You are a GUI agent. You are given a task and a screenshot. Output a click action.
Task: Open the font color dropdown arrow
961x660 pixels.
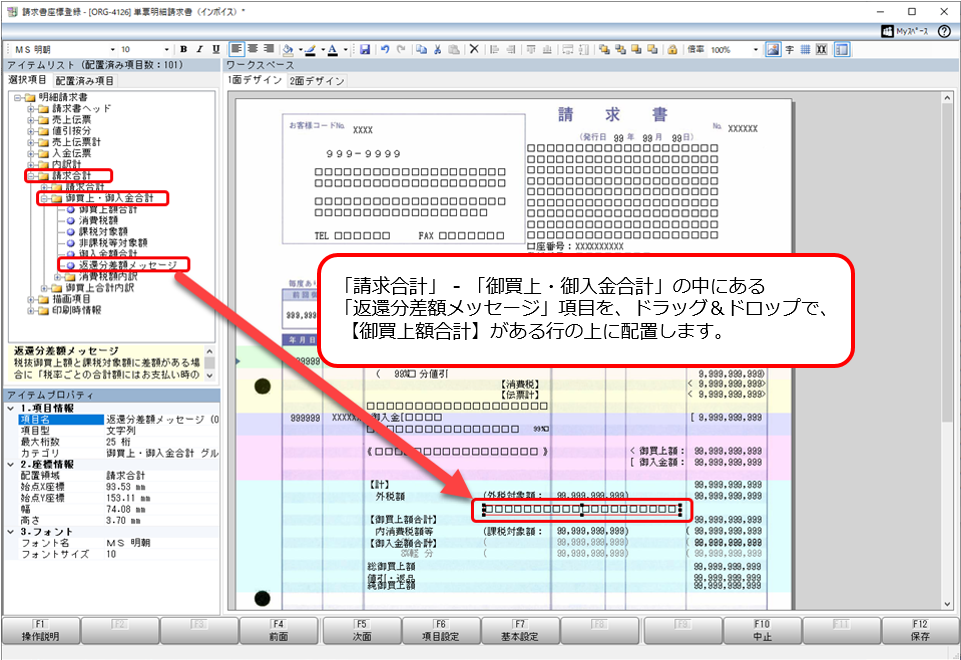coord(345,50)
